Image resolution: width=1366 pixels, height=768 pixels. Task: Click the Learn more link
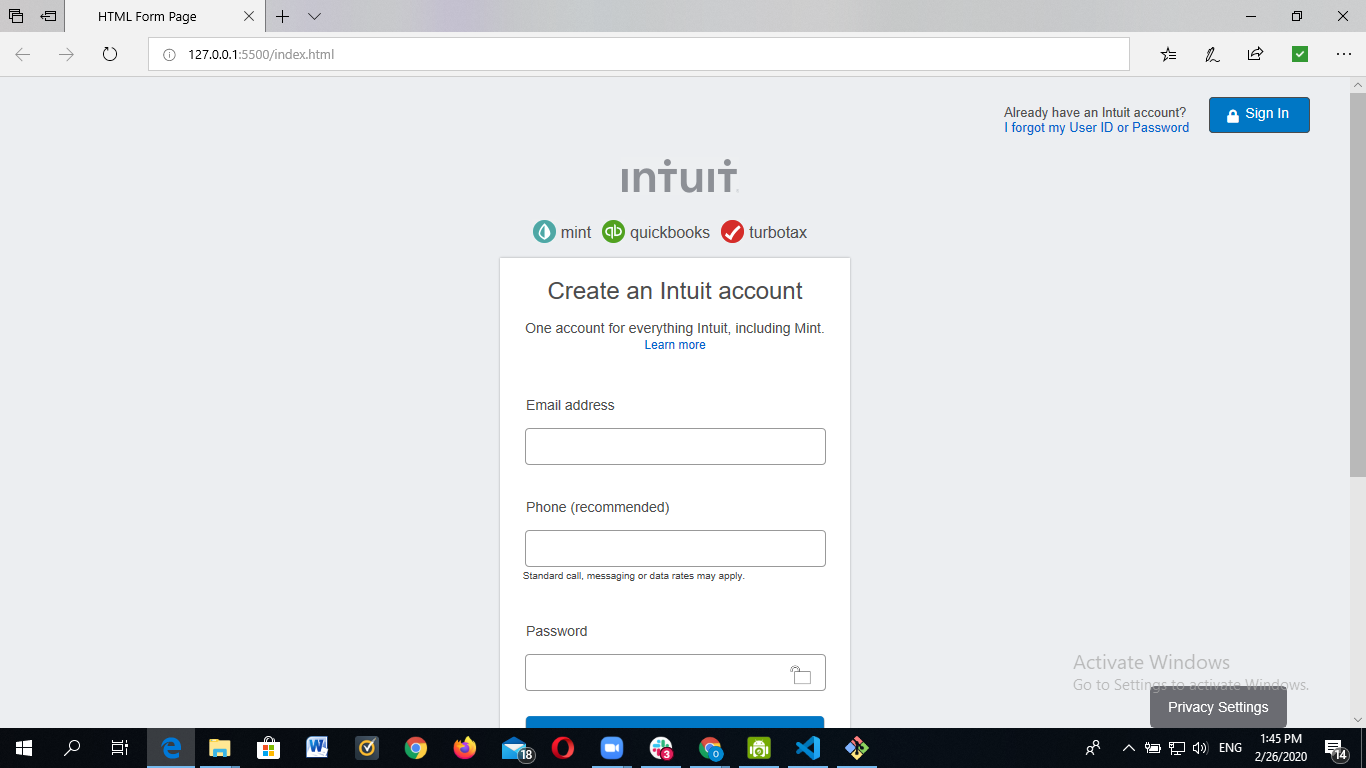[x=675, y=345]
